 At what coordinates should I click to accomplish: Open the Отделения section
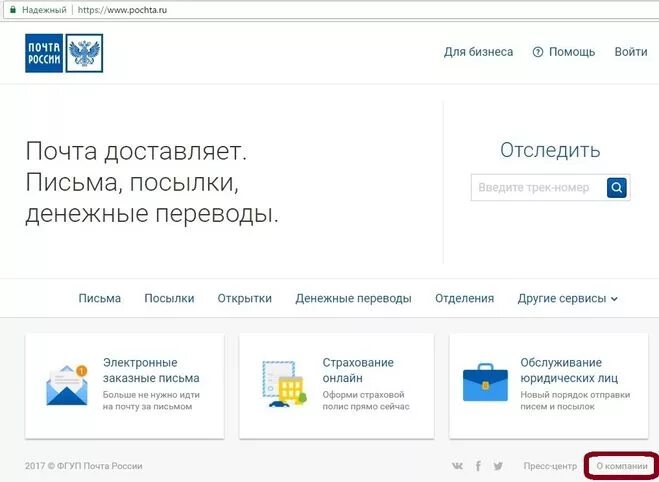464,298
